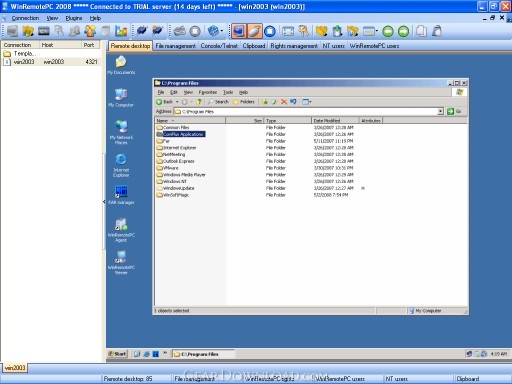The width and height of the screenshot is (512, 384).
Task: Click the CN console icon in the toolbar
Action: (43, 31)
